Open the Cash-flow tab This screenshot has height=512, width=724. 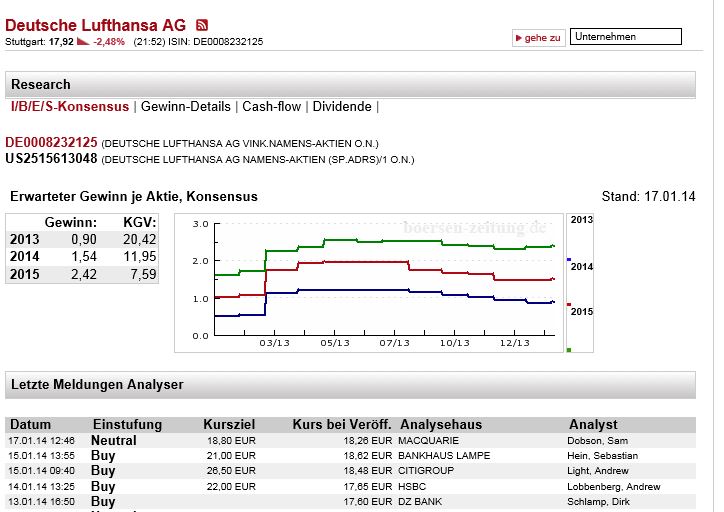coord(272,107)
